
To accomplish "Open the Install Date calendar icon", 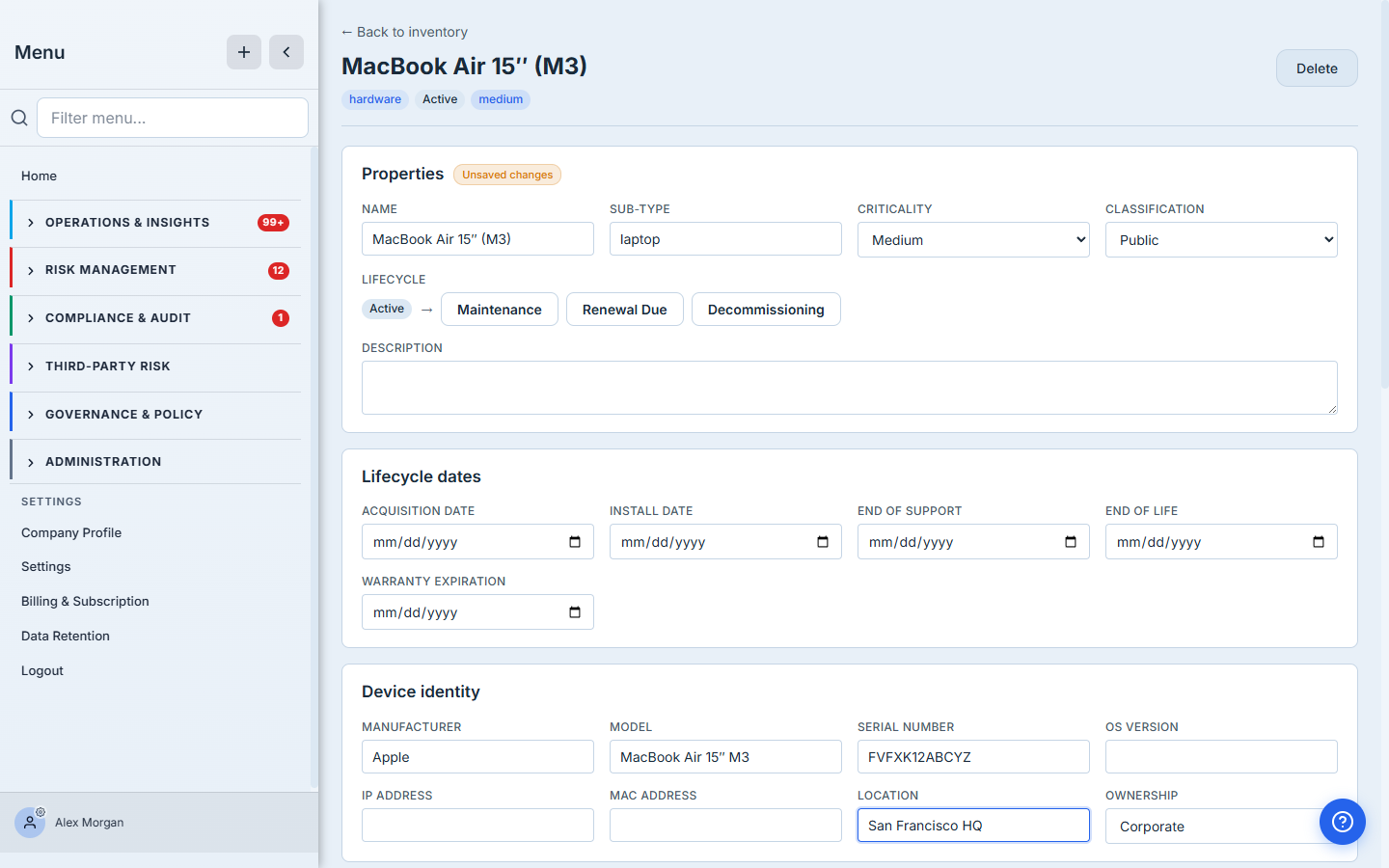I will point(823,542).
